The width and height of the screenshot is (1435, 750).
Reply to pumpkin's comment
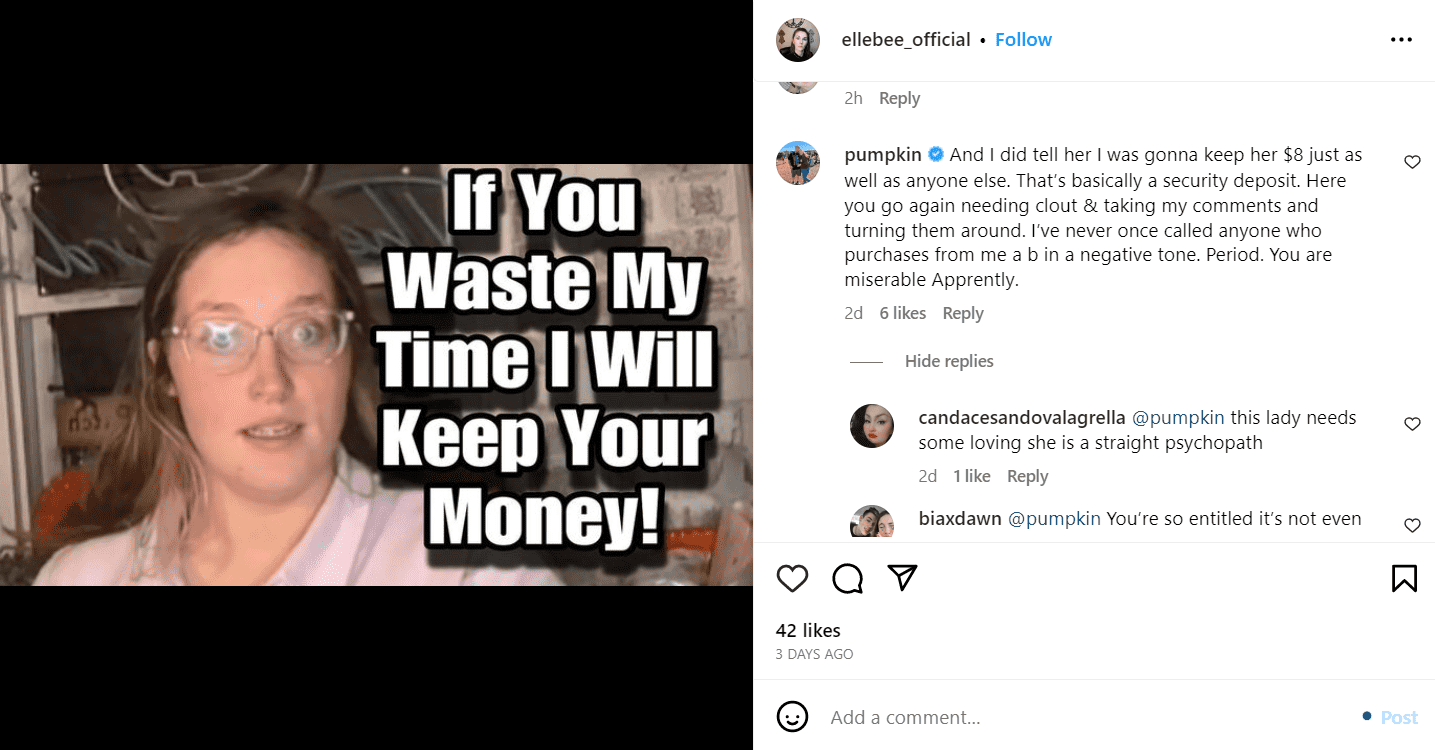(962, 313)
